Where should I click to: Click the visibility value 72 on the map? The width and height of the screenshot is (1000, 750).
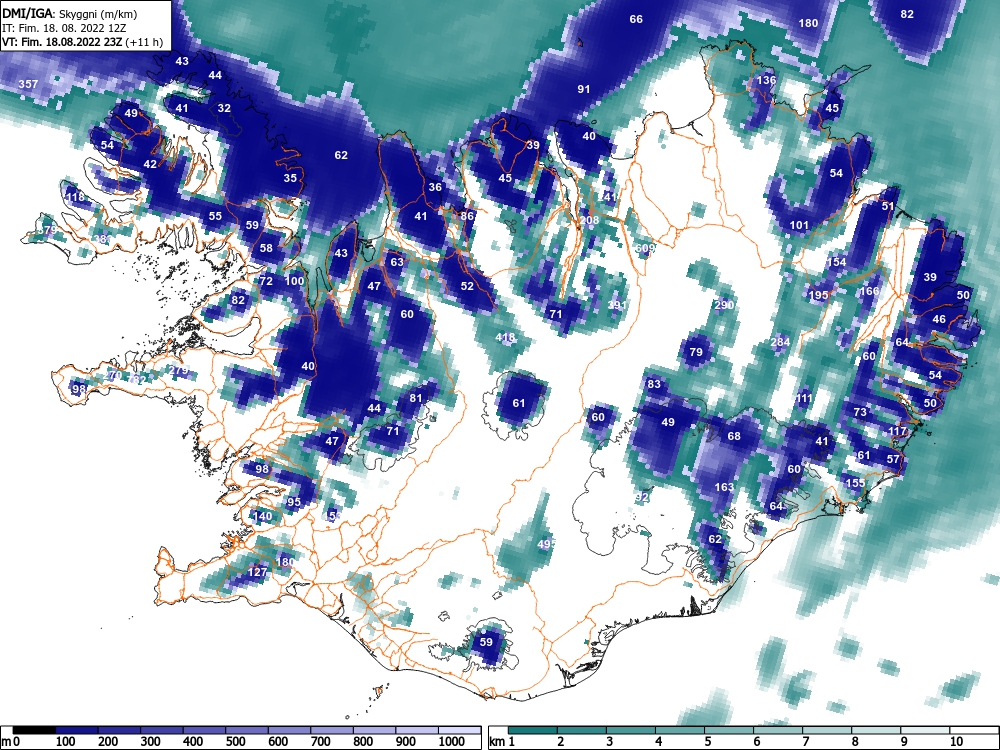coord(266,281)
